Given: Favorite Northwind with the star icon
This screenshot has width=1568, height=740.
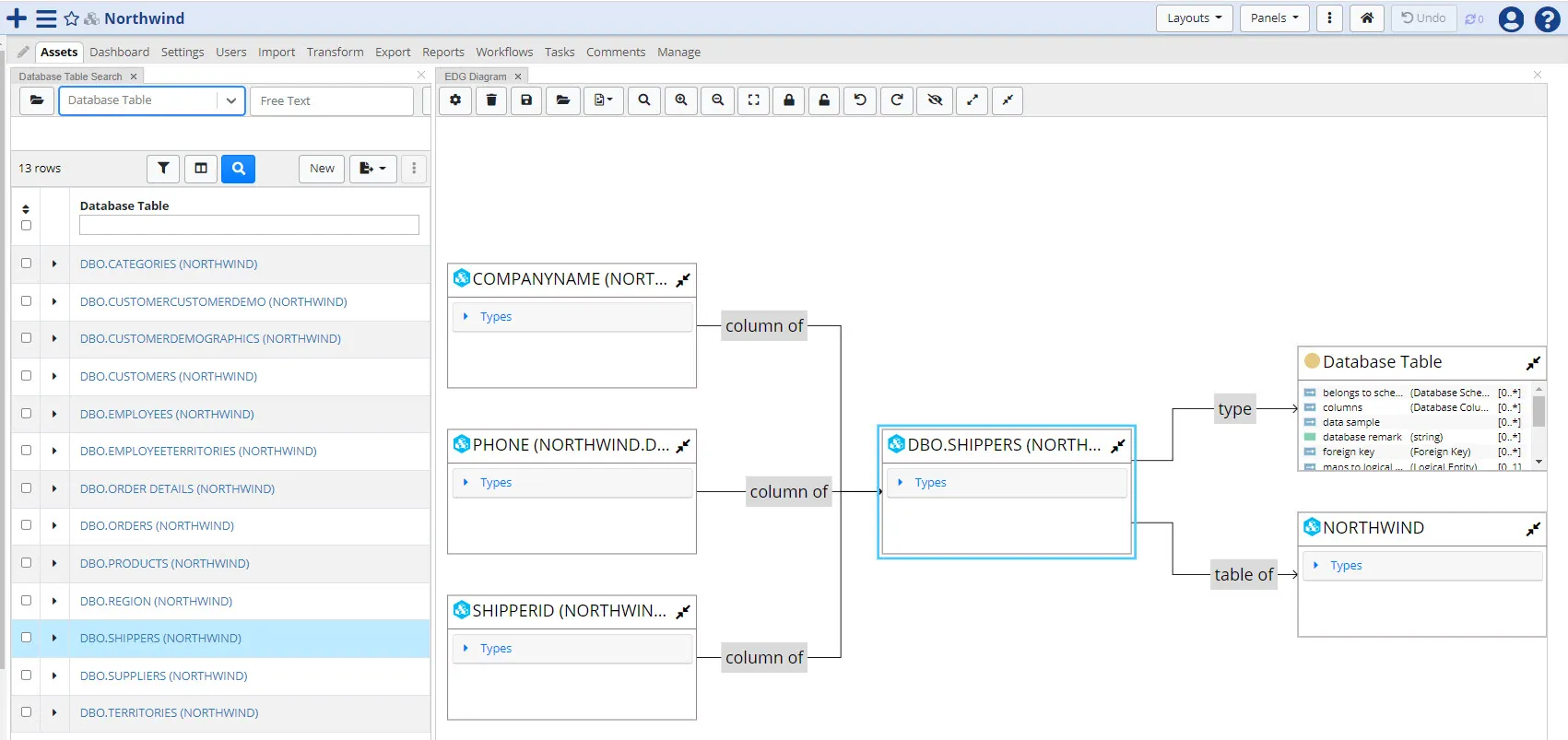Looking at the screenshot, I should coord(72,18).
